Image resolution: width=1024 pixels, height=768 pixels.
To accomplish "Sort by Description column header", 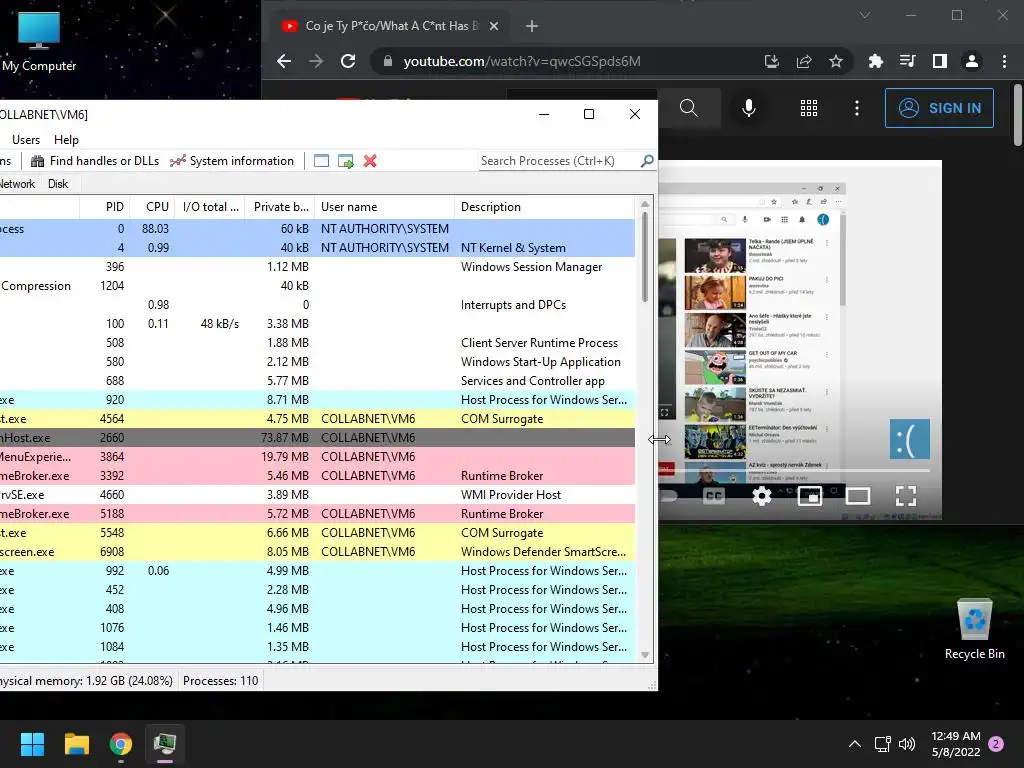I will tap(545, 207).
